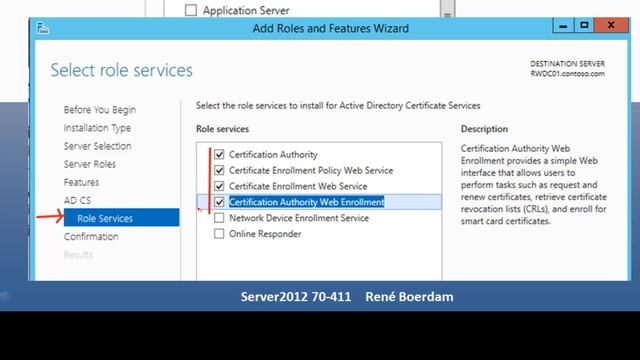
Task: Click highlighted Certification Authority Web Enrollment text
Action: (307, 202)
